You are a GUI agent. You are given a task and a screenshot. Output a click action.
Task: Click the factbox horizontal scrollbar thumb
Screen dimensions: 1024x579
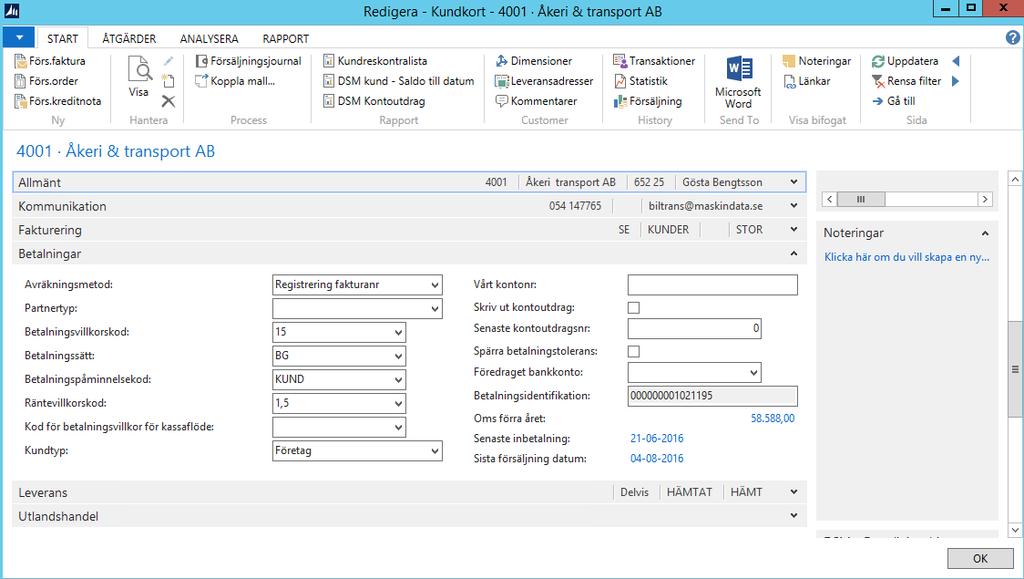click(861, 199)
